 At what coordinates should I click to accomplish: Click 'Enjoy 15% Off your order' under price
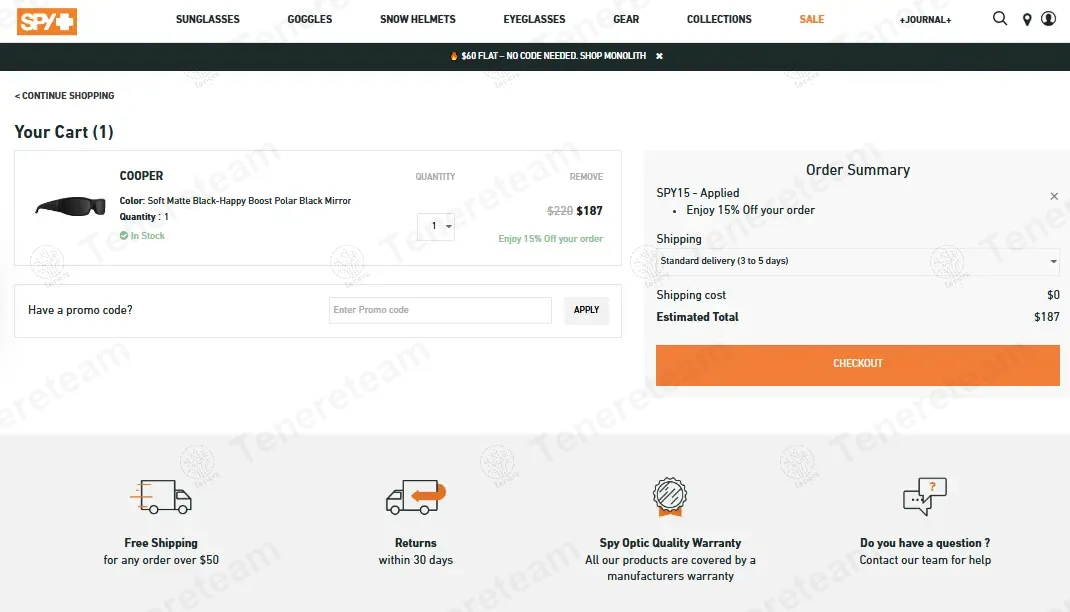(x=551, y=239)
